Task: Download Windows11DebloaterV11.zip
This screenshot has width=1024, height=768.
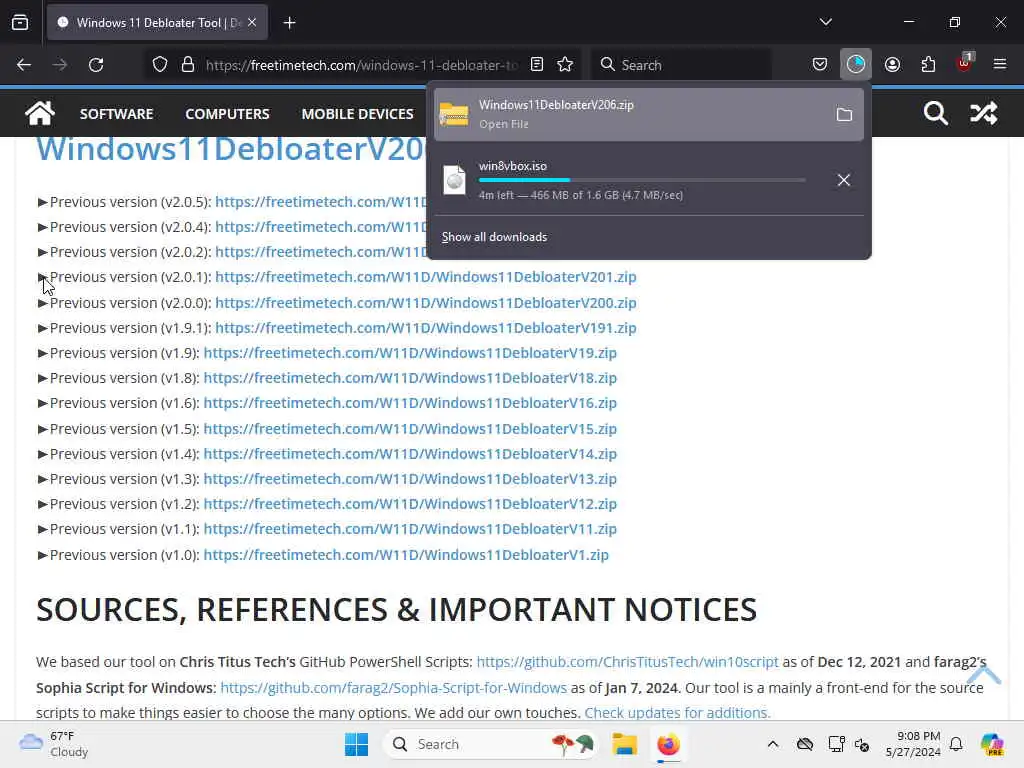Action: tap(410, 529)
